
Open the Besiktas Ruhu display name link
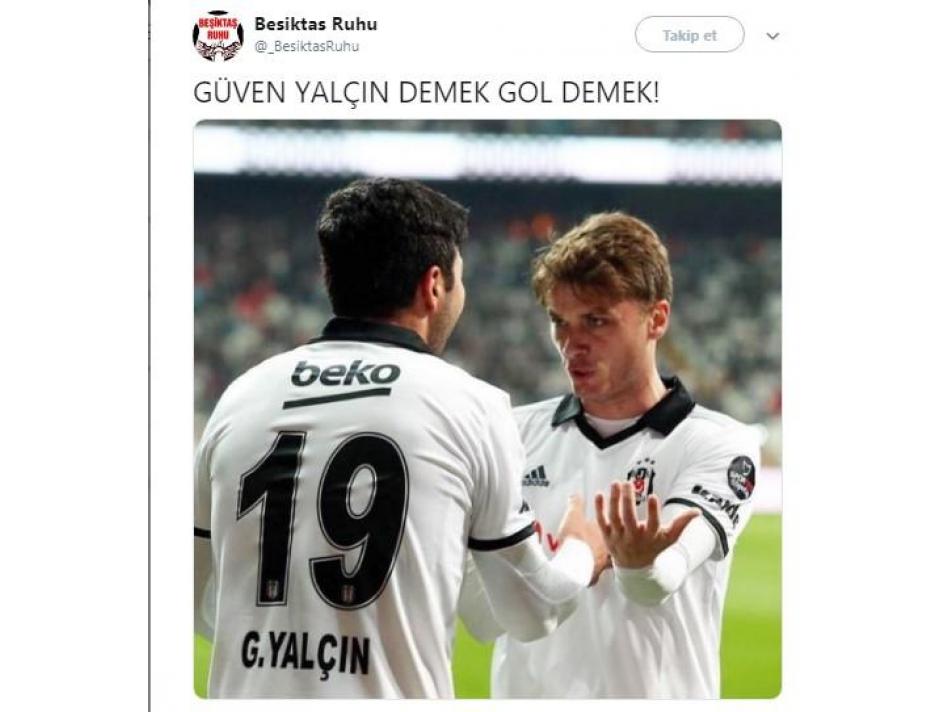point(316,24)
